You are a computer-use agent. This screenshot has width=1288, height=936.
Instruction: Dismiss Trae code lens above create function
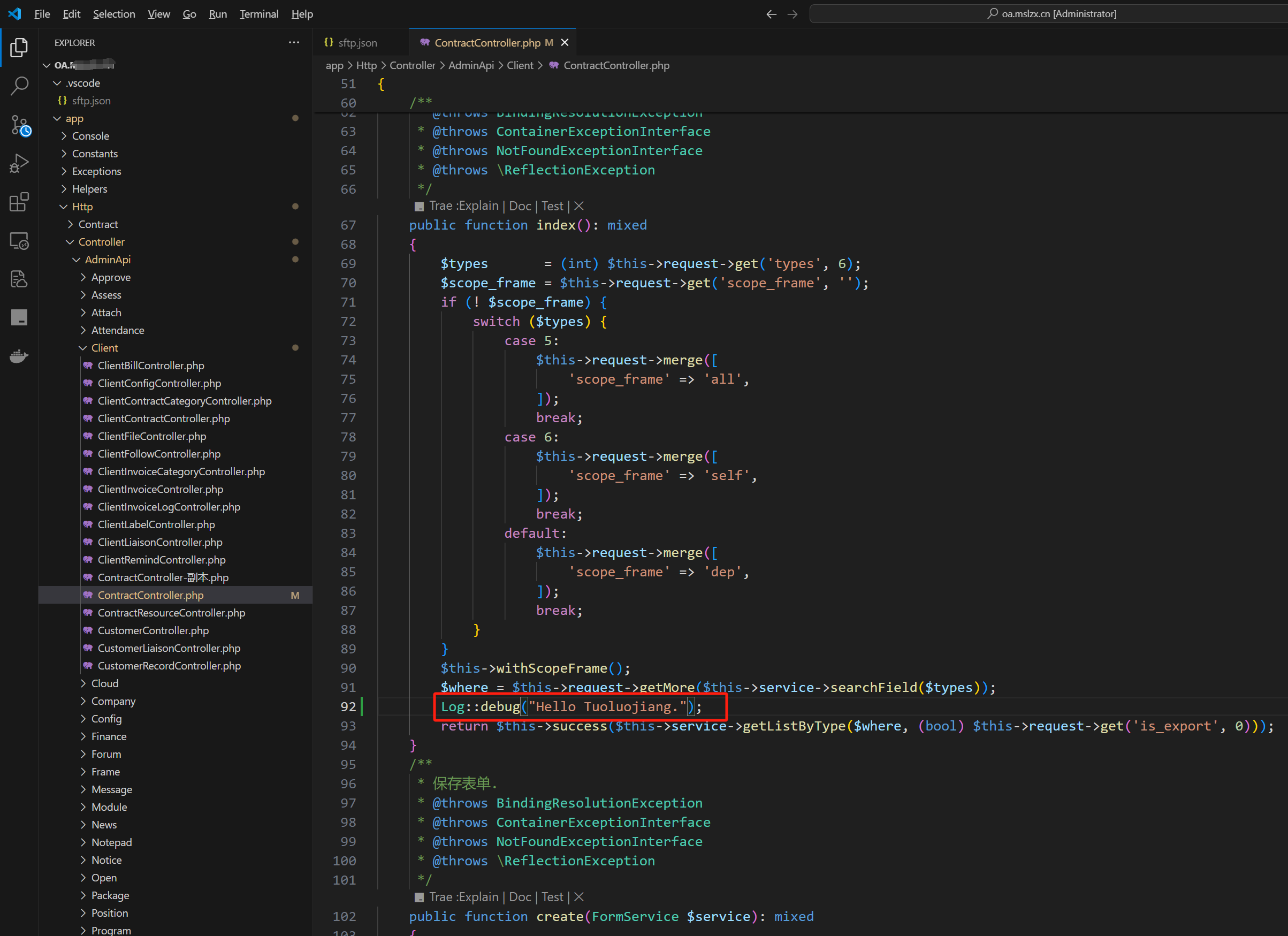578,897
